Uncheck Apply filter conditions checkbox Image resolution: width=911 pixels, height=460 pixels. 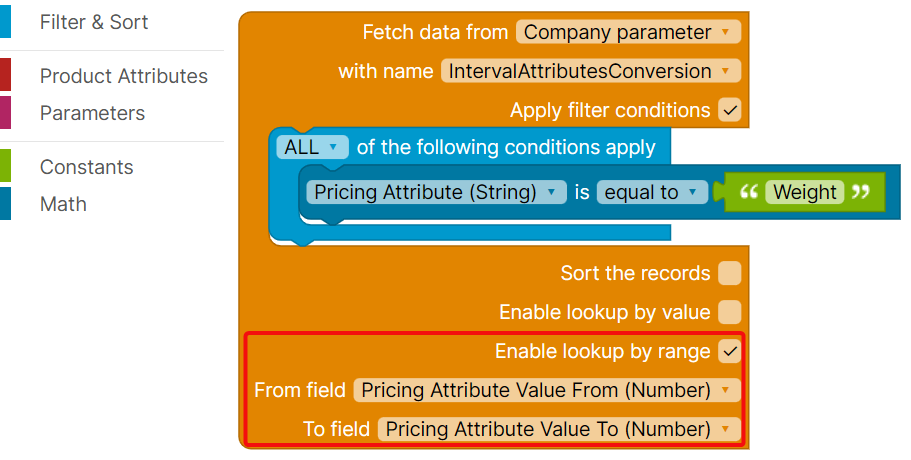[x=730, y=110]
